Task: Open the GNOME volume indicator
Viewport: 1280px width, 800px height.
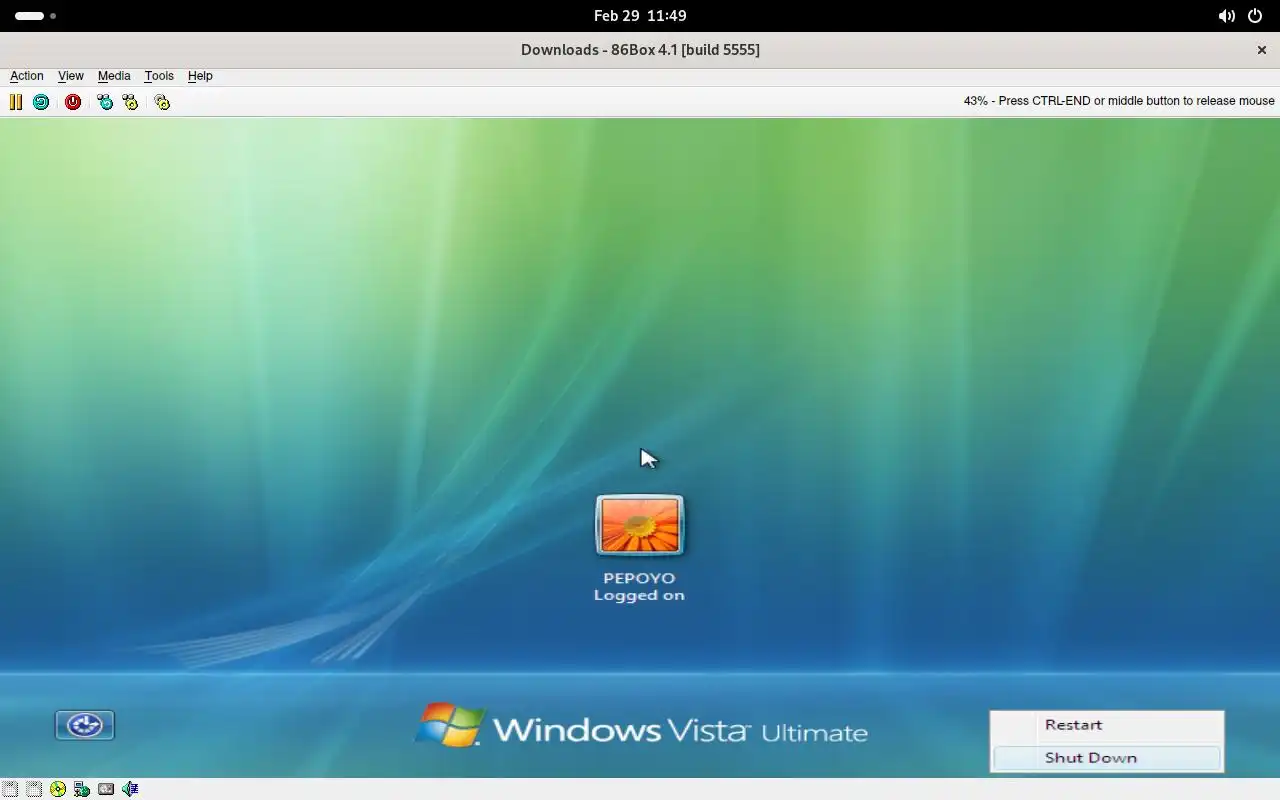Action: click(1226, 16)
